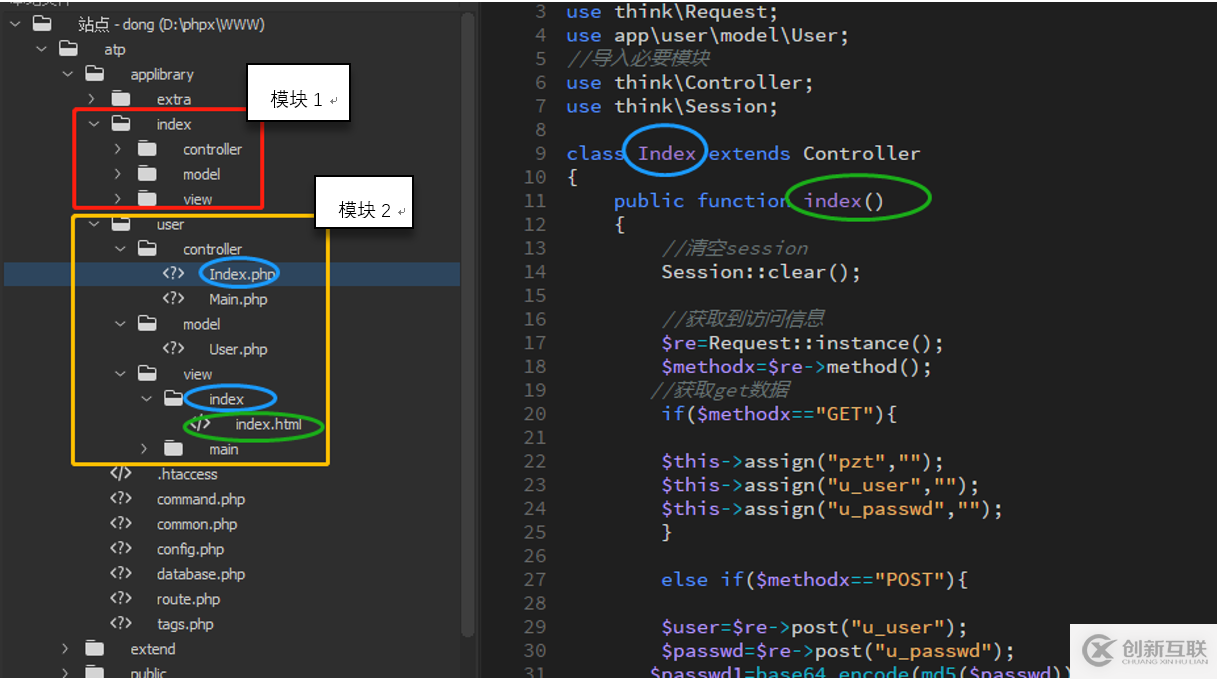The image size is (1217, 679).
Task: Select tags.php in the file tree
Action: 185,624
